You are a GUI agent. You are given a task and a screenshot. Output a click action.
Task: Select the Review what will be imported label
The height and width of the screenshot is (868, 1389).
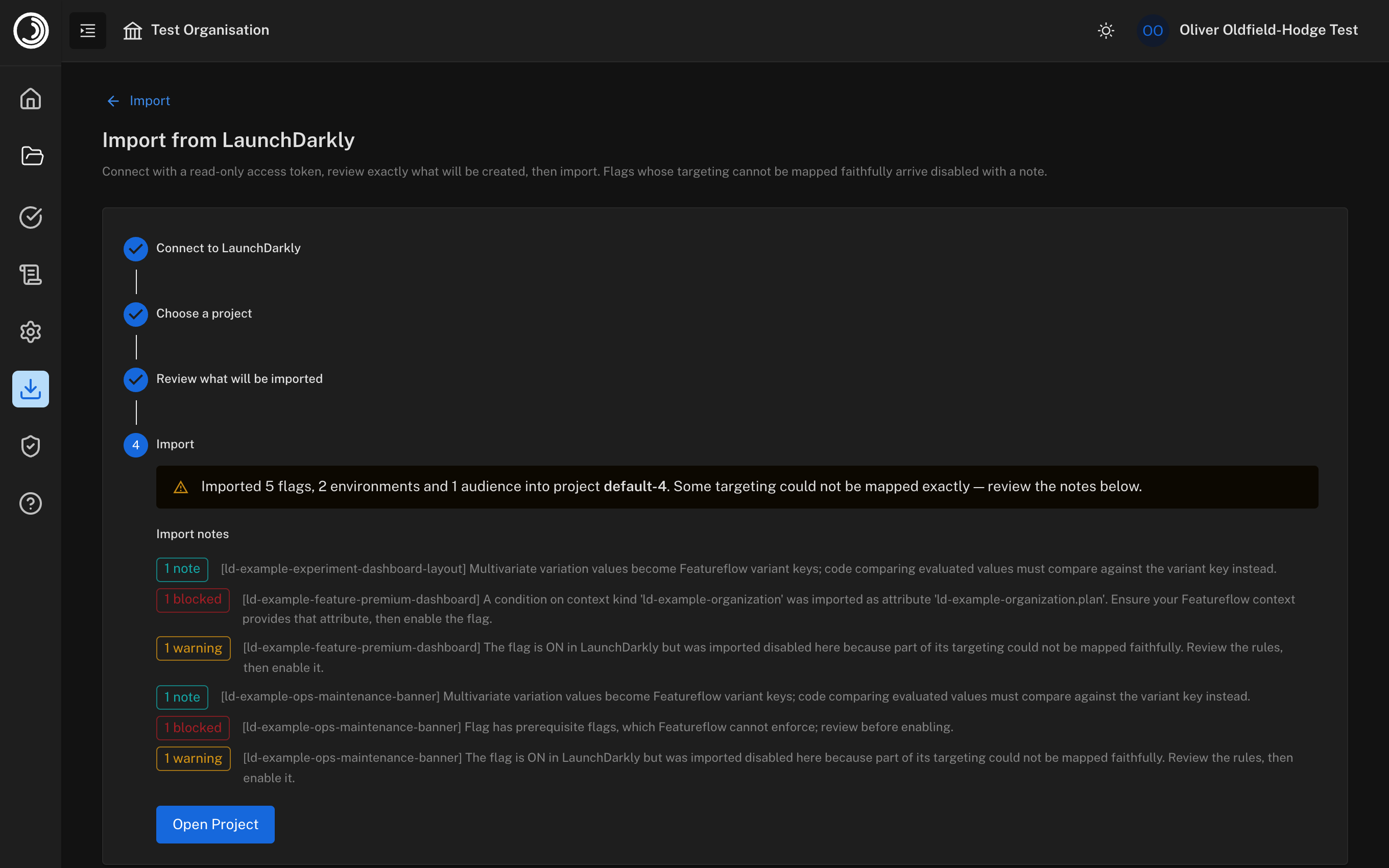point(240,379)
